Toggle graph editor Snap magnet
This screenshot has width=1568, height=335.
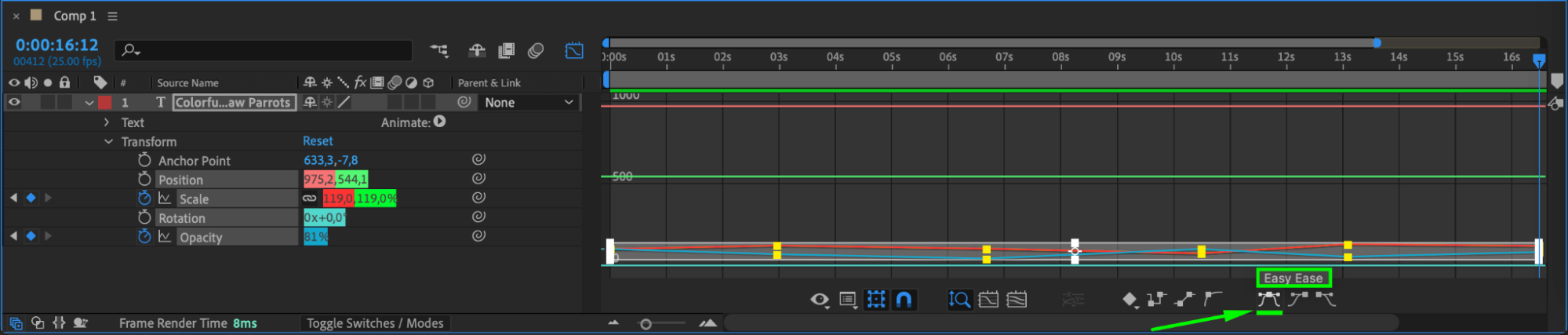(904, 300)
